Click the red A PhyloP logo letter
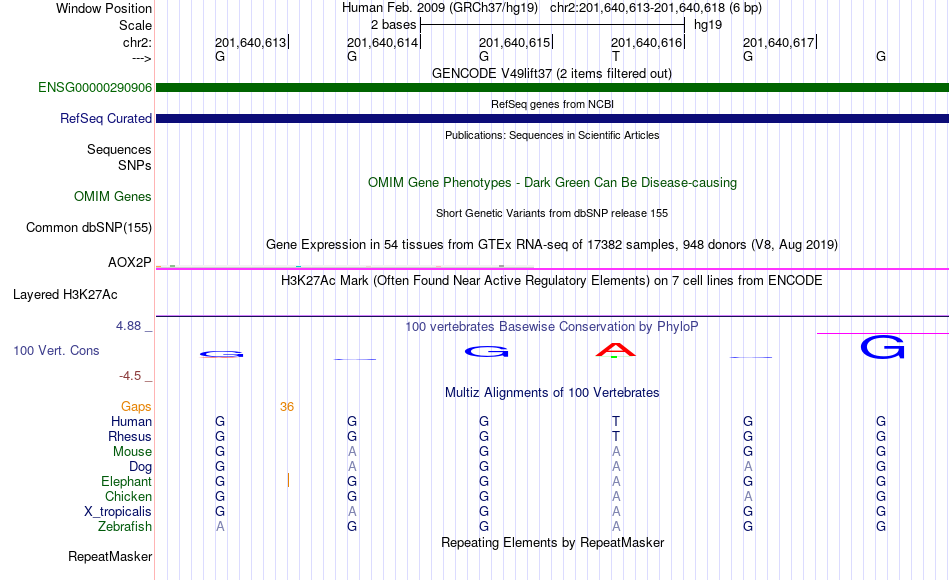 pos(616,350)
